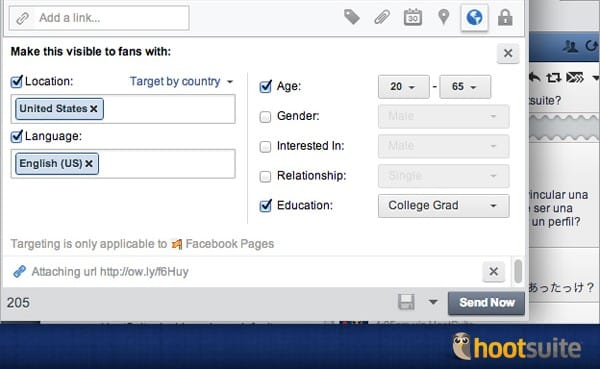The width and height of the screenshot is (600, 369).
Task: Click the tag icon in the compose toolbar
Action: click(352, 17)
